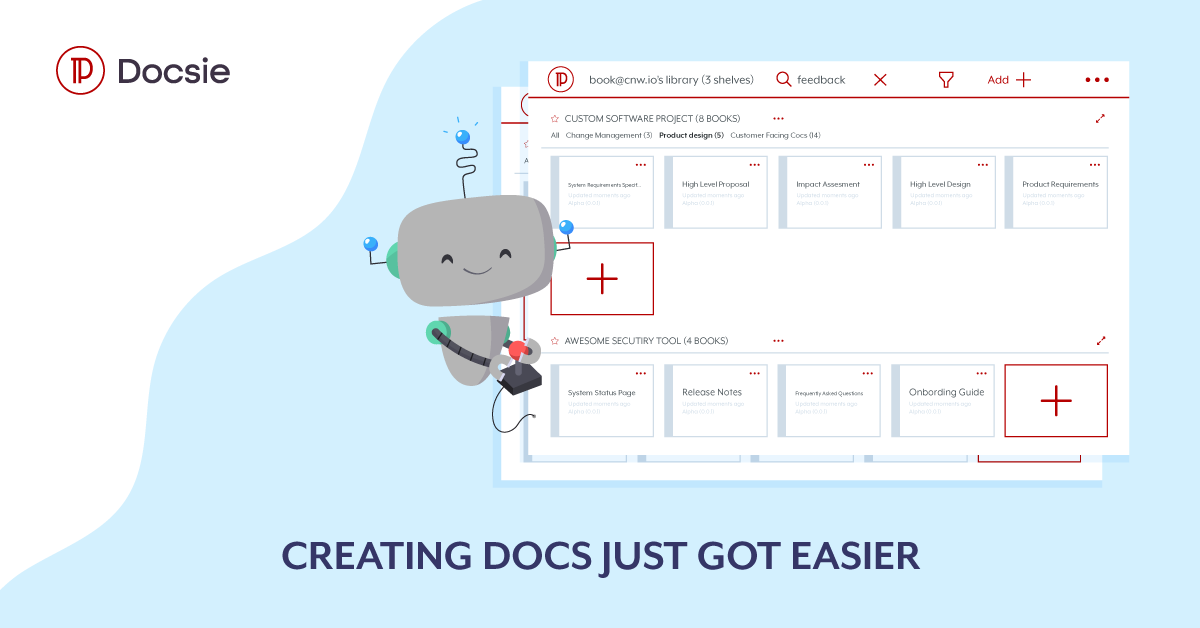Click the Add plus button in the header

(x=1009, y=80)
